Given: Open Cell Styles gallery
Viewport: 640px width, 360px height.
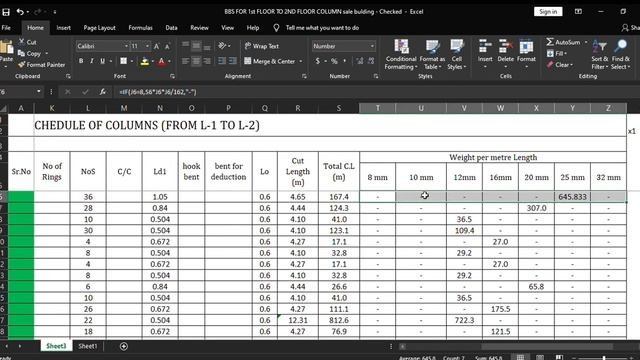Looking at the screenshot, I should pyautogui.click(x=457, y=55).
